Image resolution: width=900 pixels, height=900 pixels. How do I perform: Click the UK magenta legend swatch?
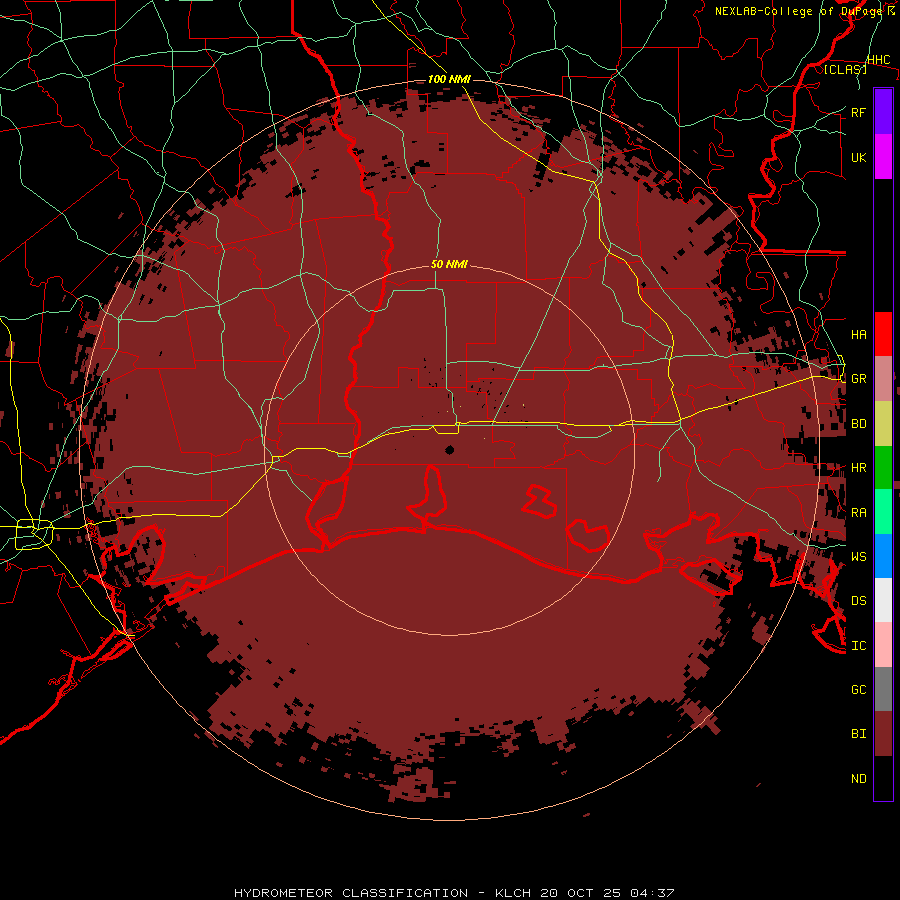[883, 157]
